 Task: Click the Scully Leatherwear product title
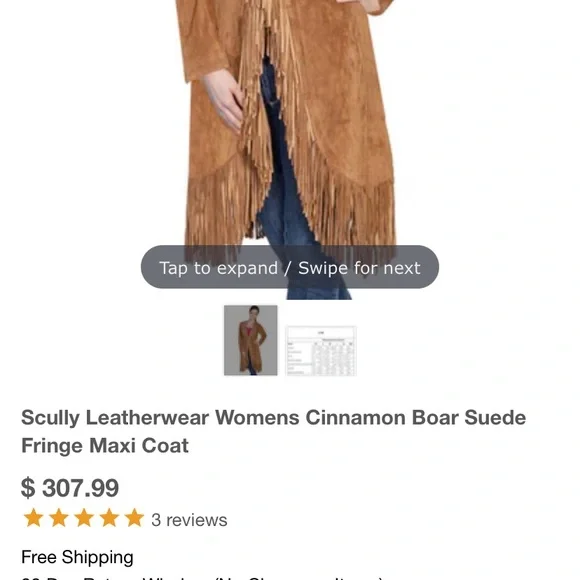tap(273, 431)
